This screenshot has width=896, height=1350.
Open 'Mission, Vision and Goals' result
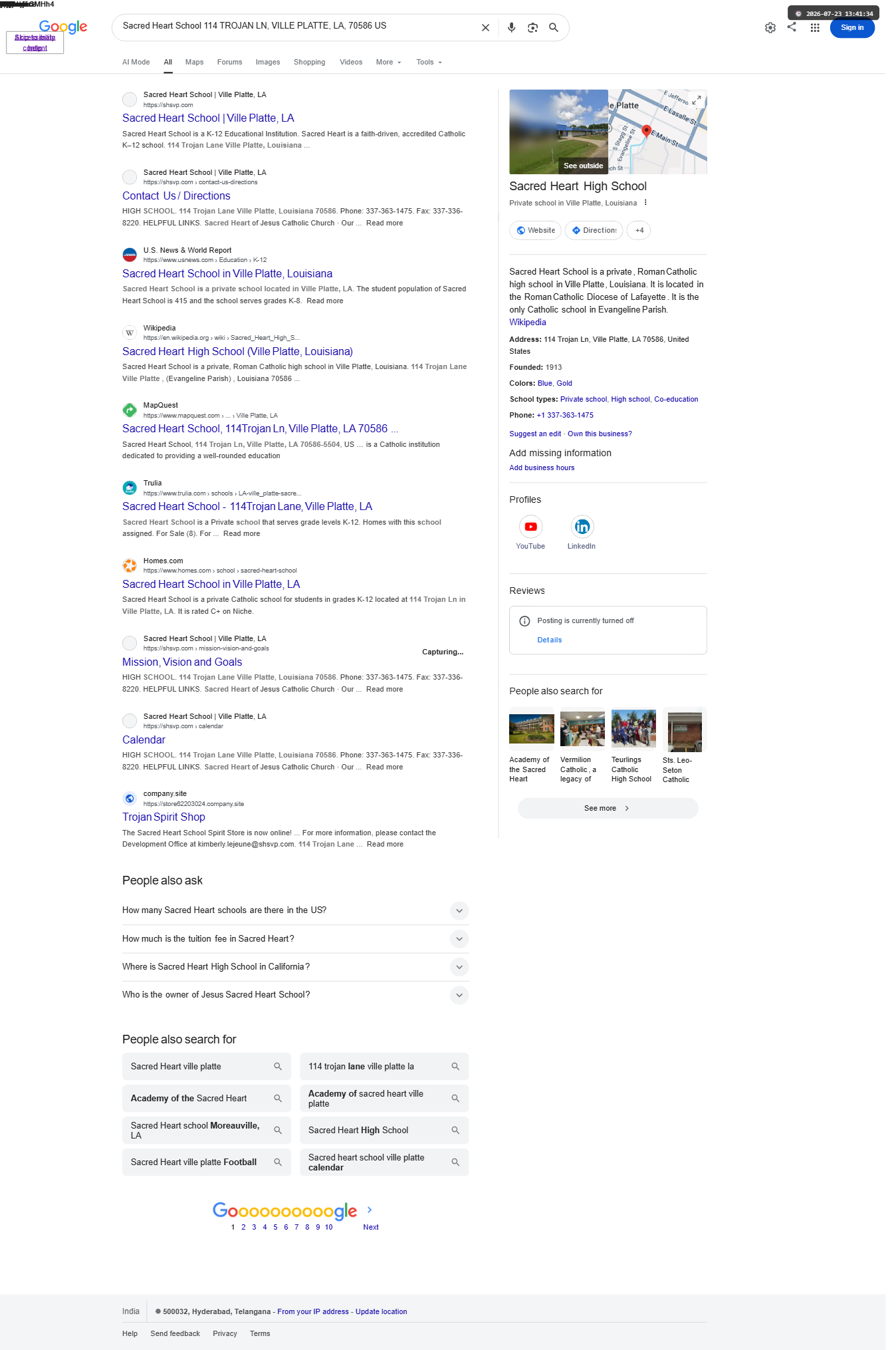coord(182,662)
